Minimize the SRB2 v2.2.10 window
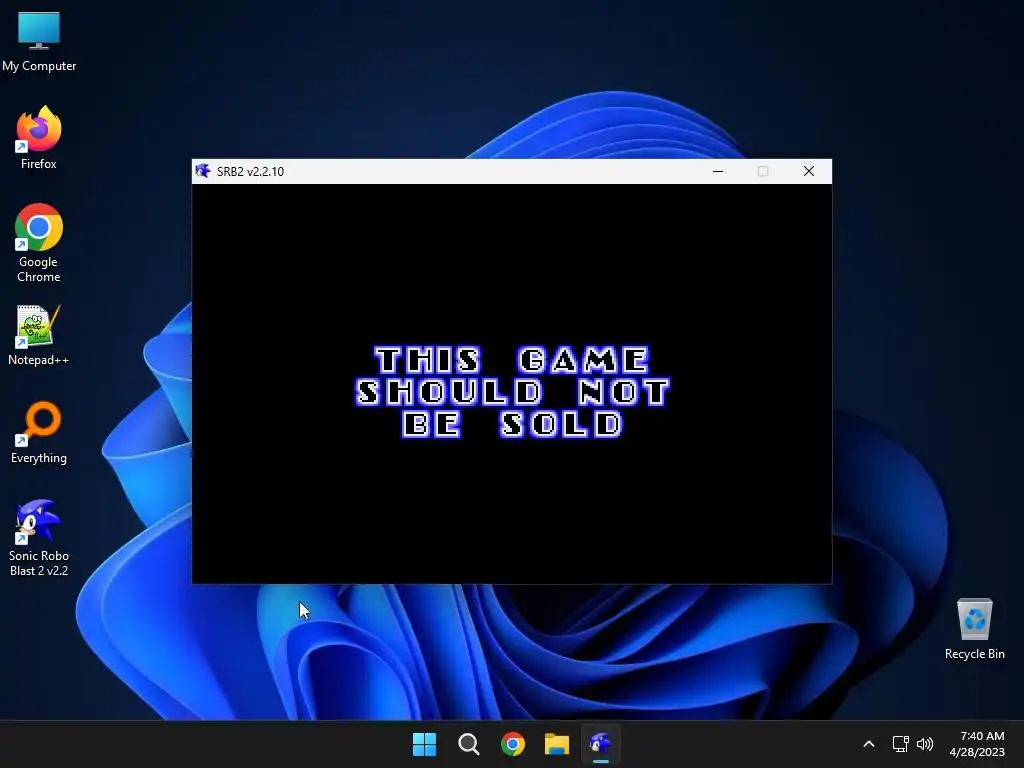Screen dimensions: 1024x768 coord(718,171)
